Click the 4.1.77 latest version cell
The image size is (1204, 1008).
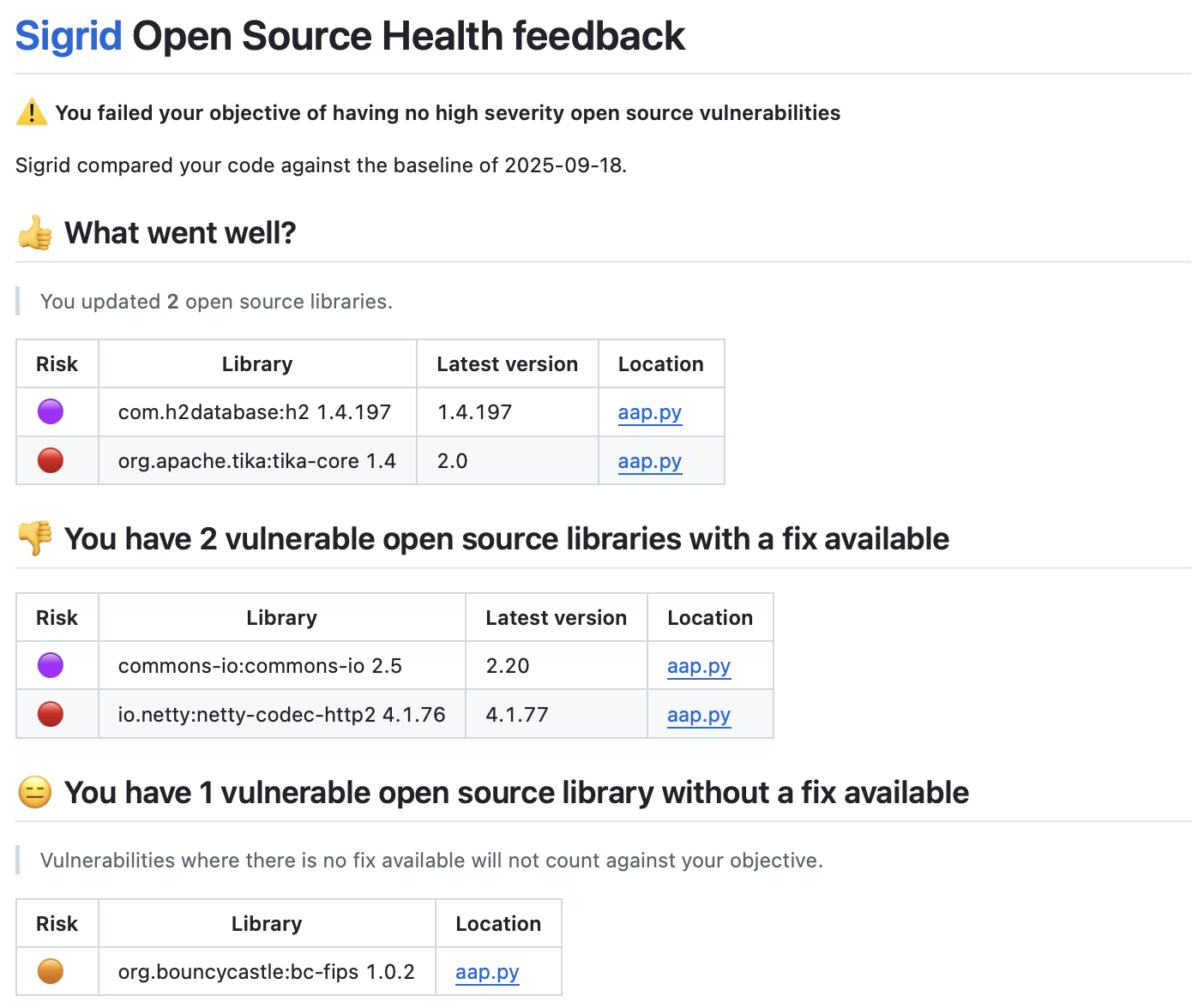coord(517,715)
